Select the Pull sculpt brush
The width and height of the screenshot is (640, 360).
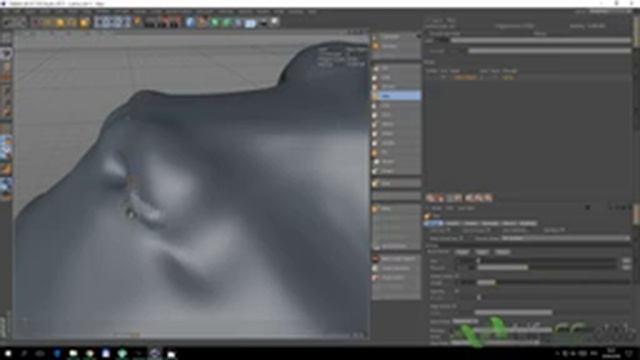396,69
